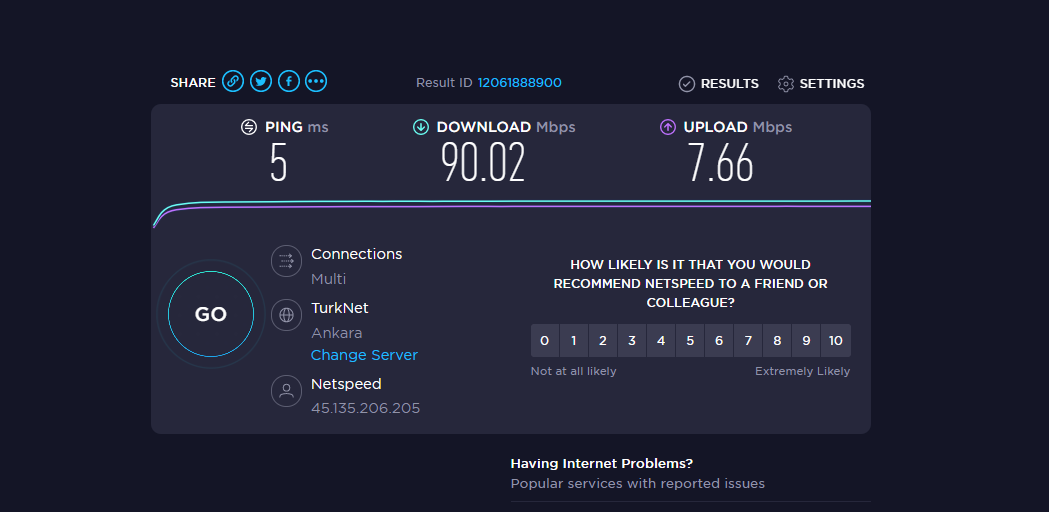Share result on Facebook icon
The width and height of the screenshot is (1049, 512).
[x=288, y=82]
